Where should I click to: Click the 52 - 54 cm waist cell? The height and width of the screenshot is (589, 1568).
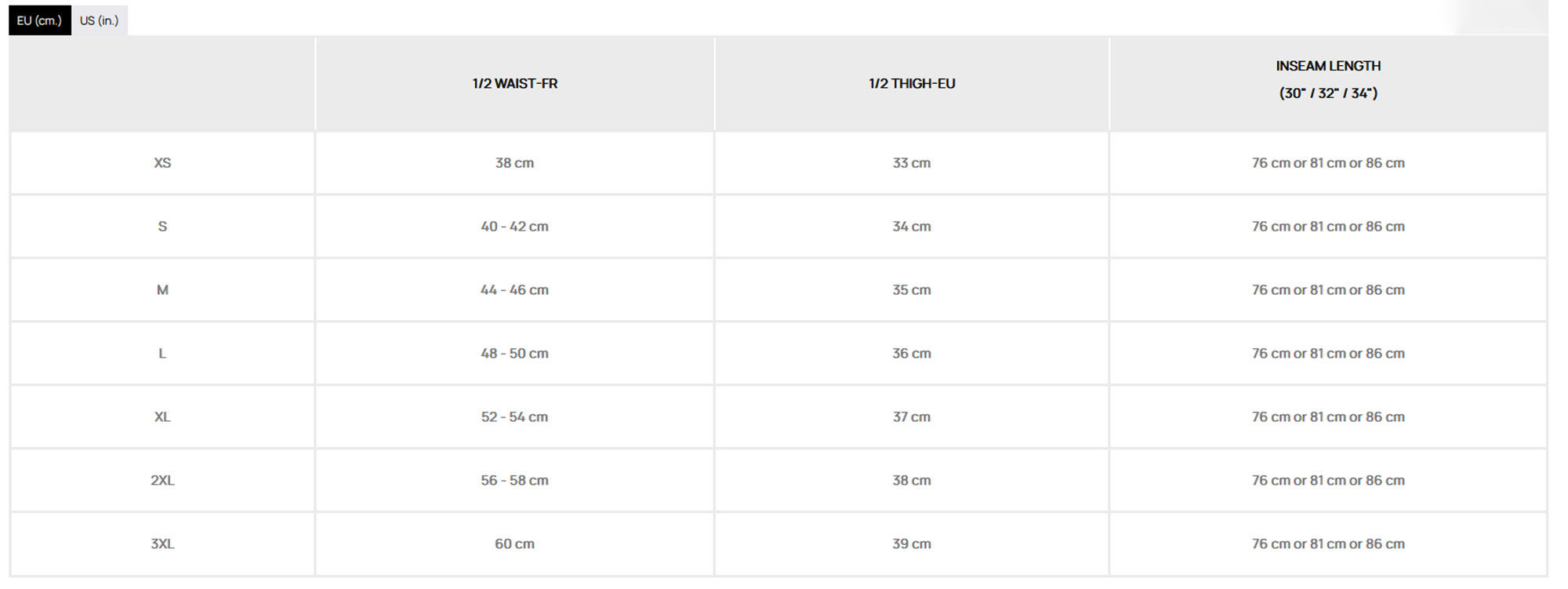point(514,417)
